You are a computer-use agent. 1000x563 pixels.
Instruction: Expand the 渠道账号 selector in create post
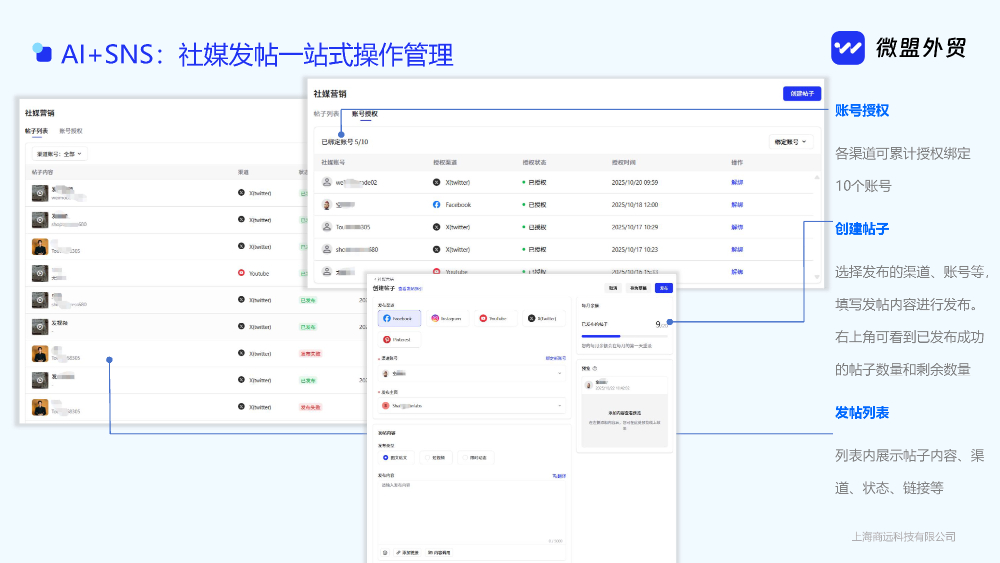click(471, 374)
